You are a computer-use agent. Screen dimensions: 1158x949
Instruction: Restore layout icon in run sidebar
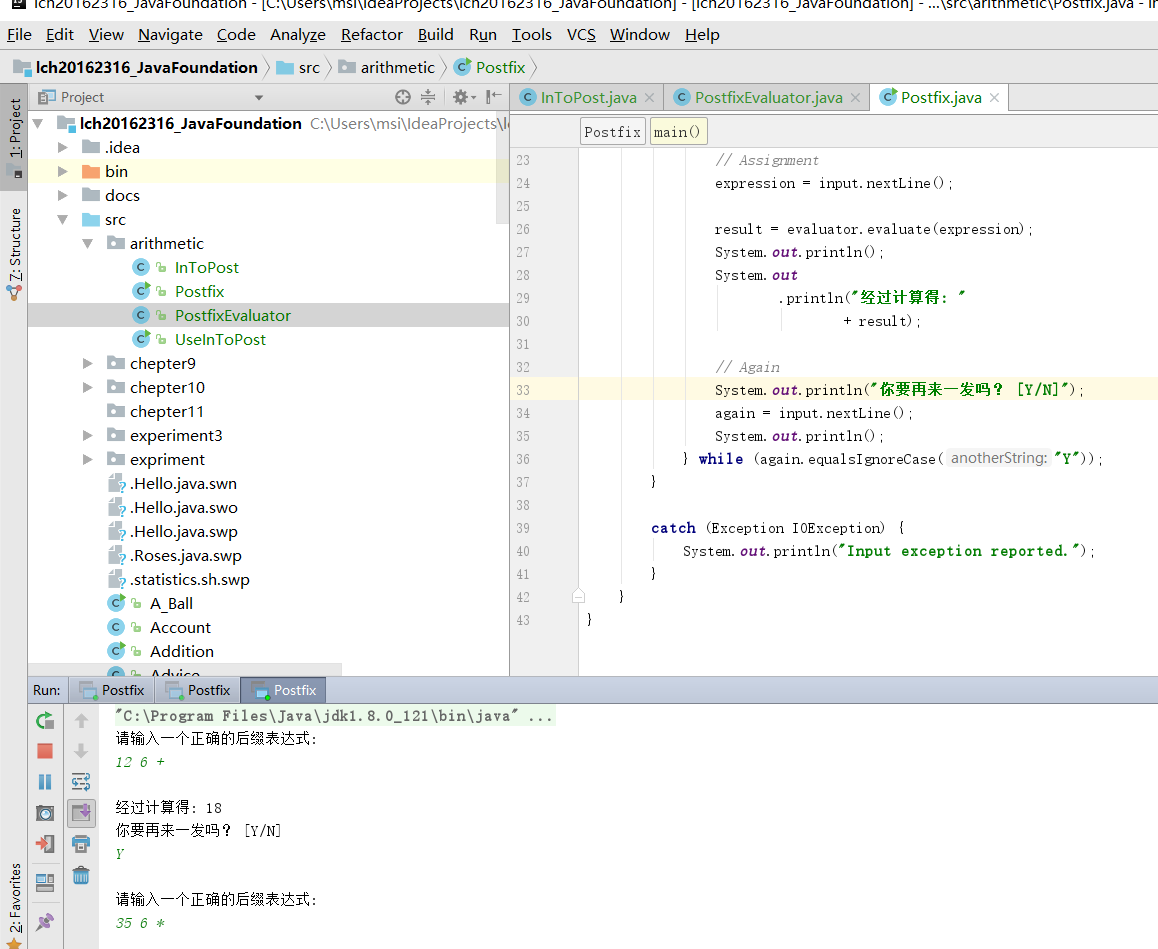(44, 882)
